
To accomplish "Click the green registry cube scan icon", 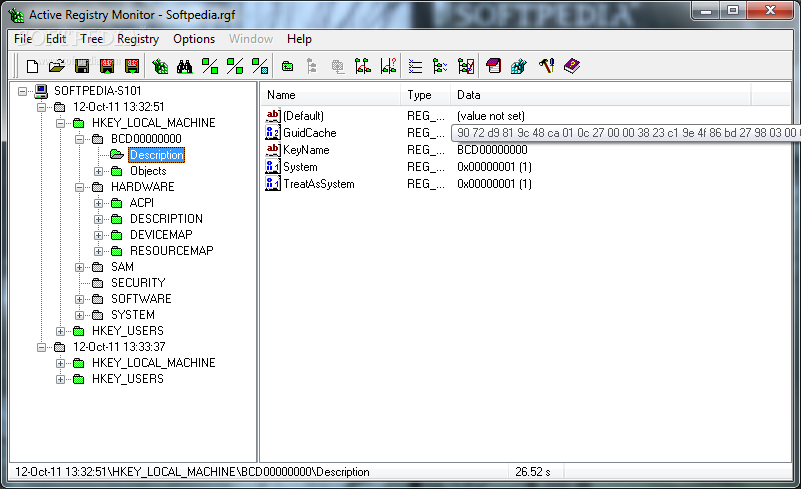I will (x=160, y=66).
